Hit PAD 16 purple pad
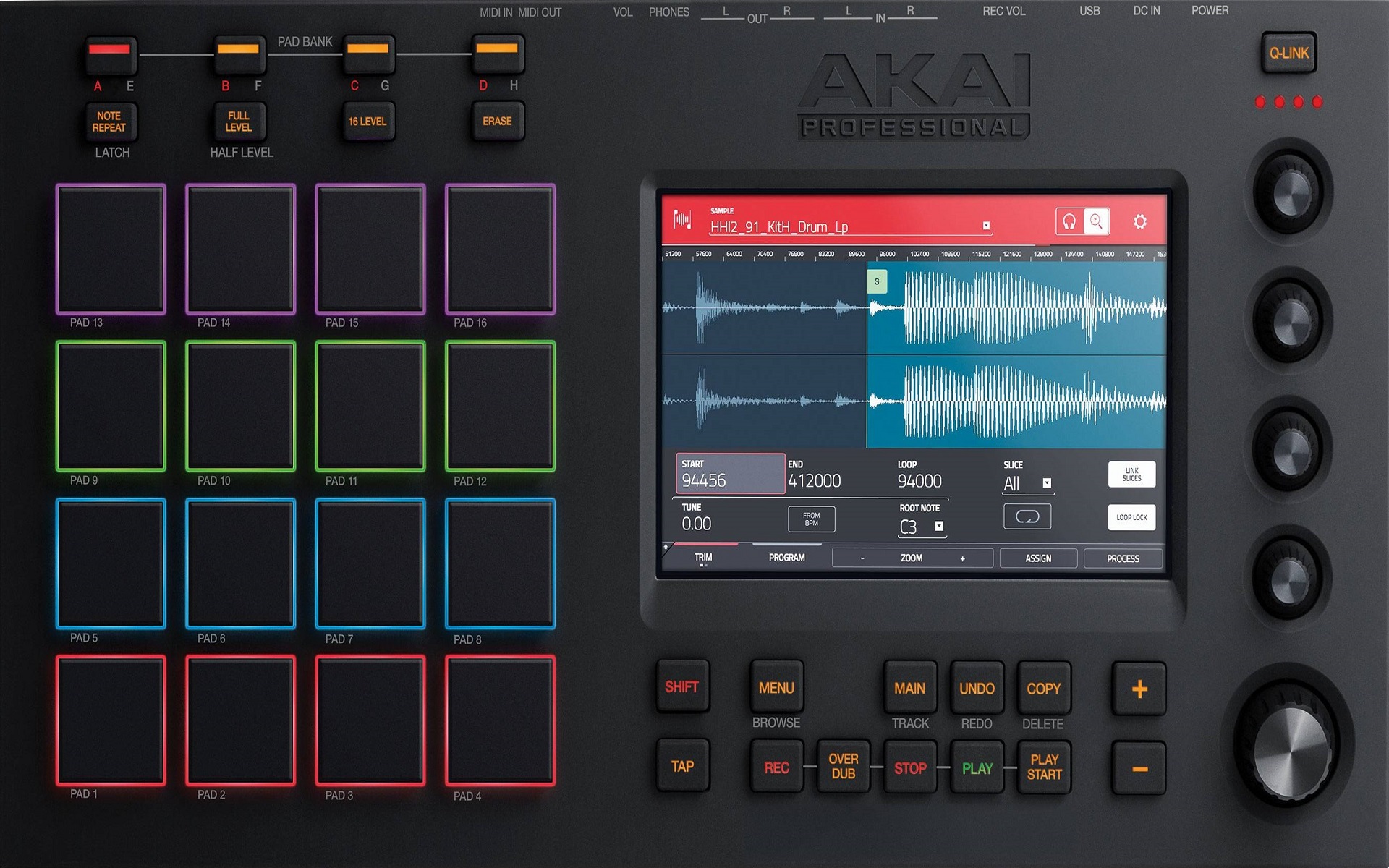 click(500, 249)
